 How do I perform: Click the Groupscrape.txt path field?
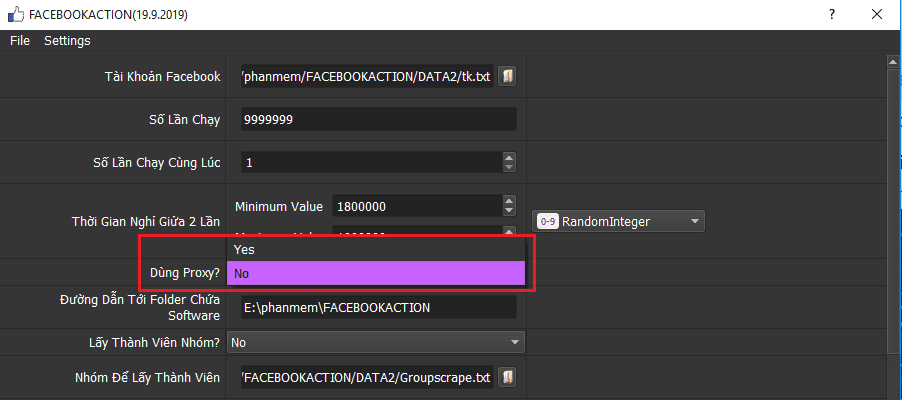tap(368, 378)
